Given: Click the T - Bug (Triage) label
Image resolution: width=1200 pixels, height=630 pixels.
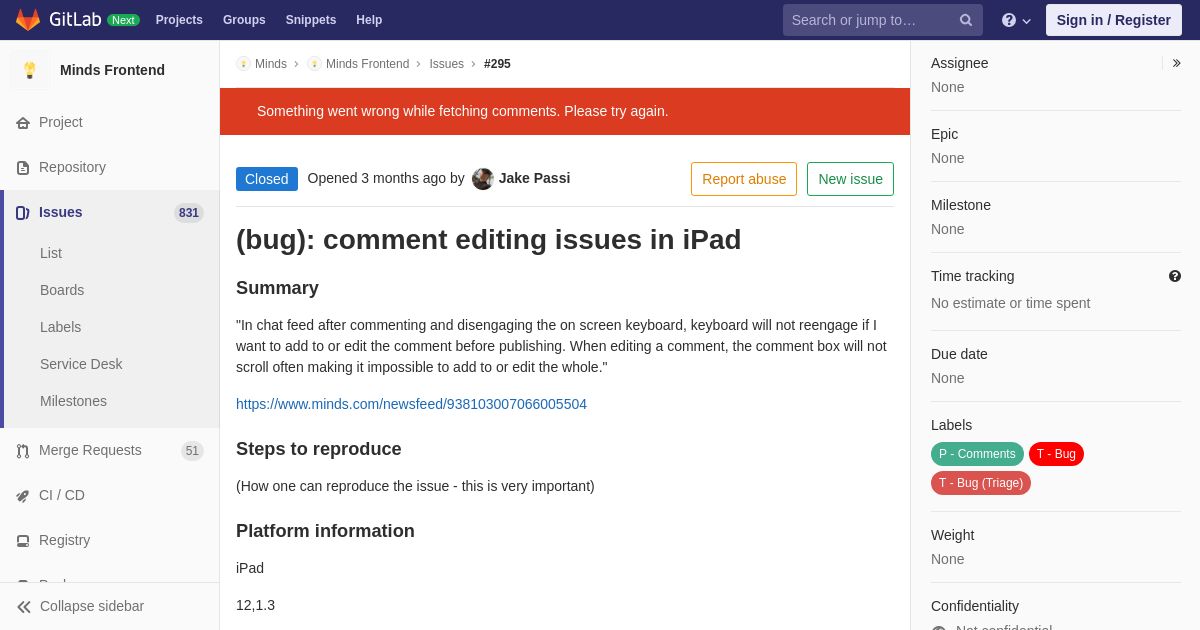Looking at the screenshot, I should click(x=981, y=483).
